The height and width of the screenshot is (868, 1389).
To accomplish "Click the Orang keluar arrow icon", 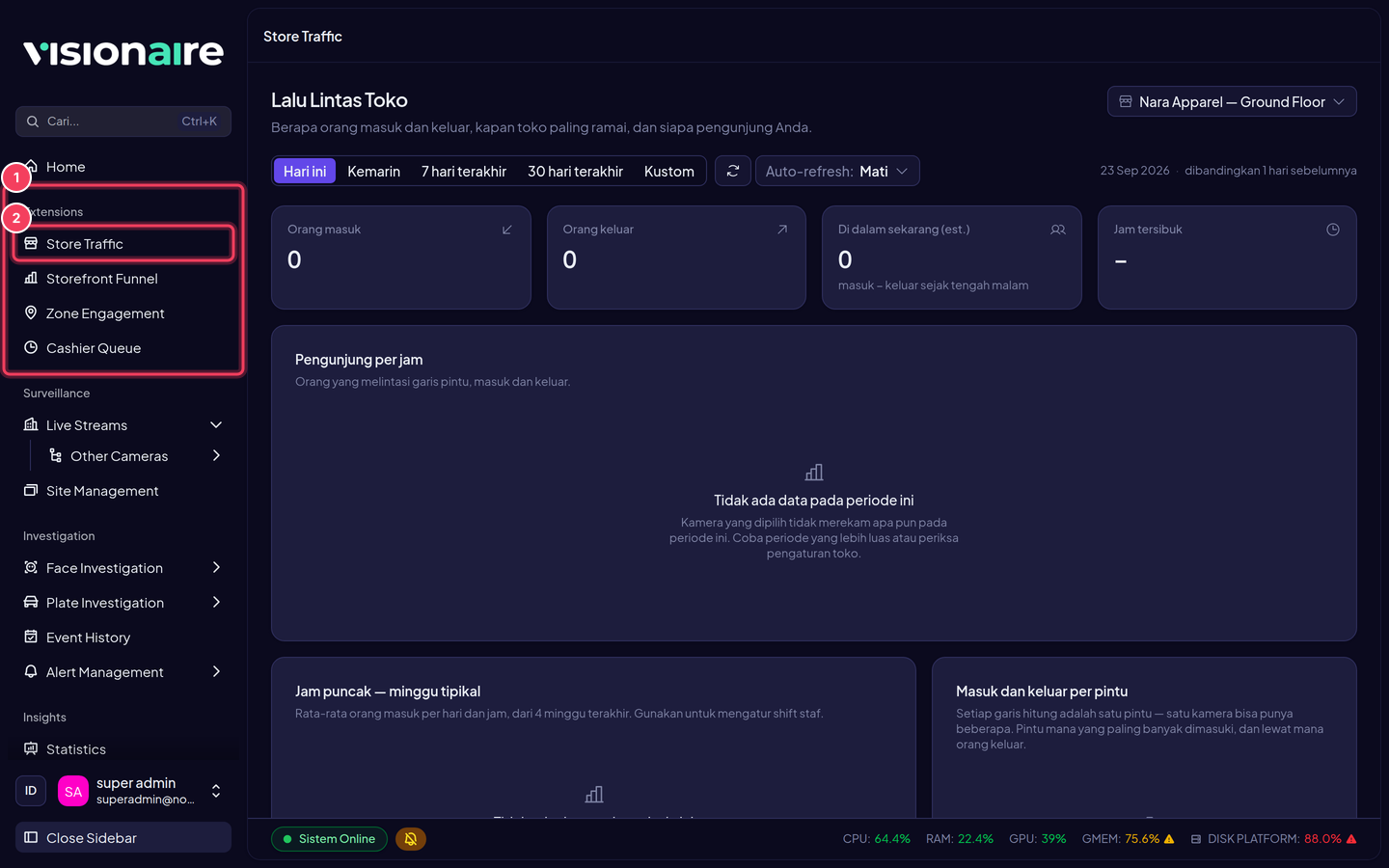I will [782, 230].
